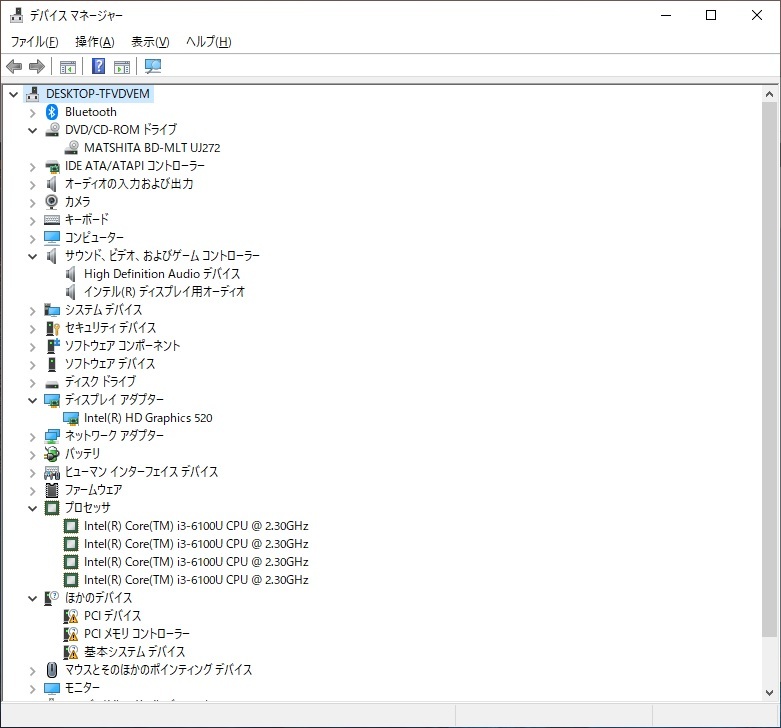Click the Back arrow toolbar icon
The width and height of the screenshot is (781, 728).
[14, 67]
